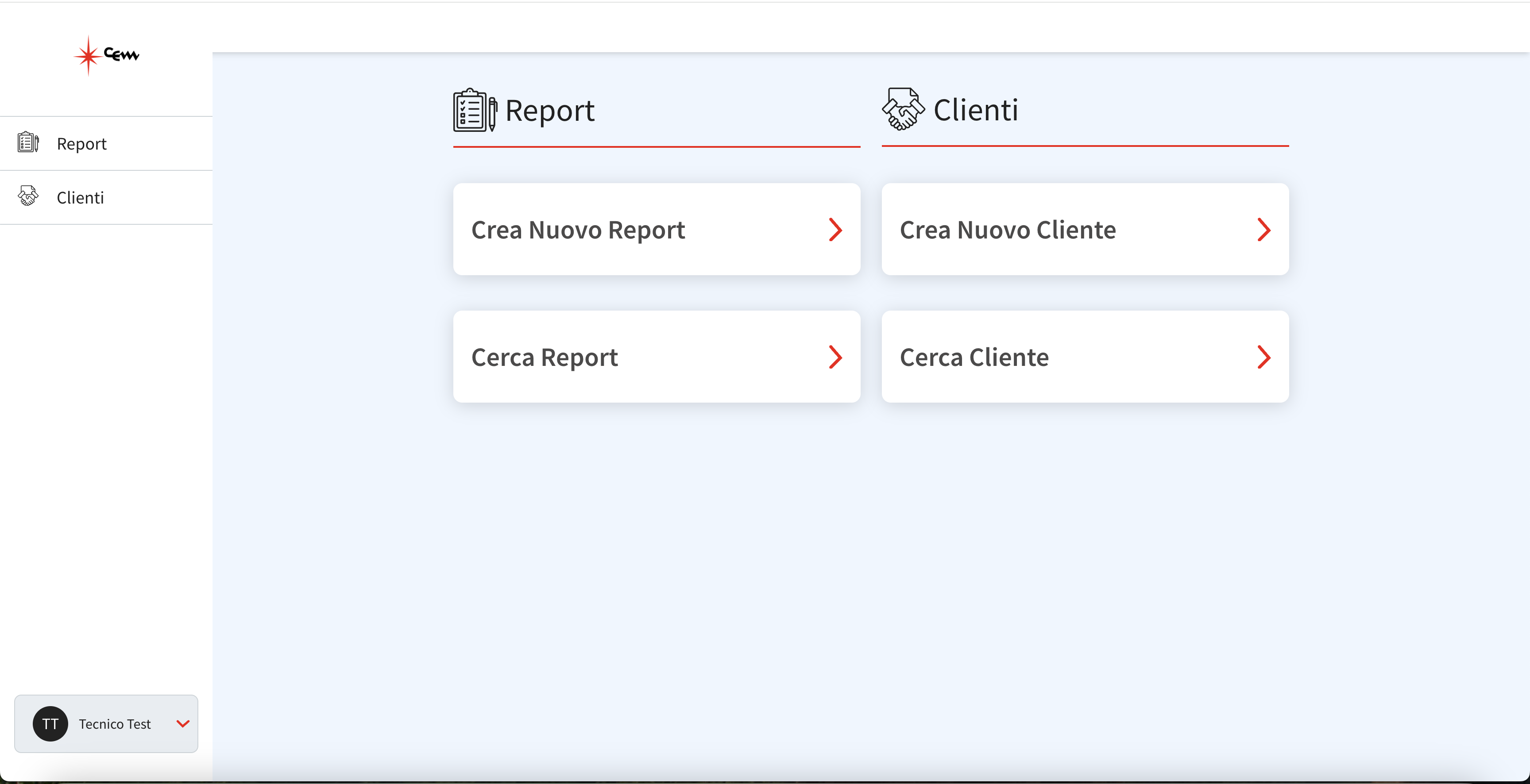Click the clipboard icon in sidebar Report
Viewport: 1530px width, 784px height.
[x=28, y=142]
